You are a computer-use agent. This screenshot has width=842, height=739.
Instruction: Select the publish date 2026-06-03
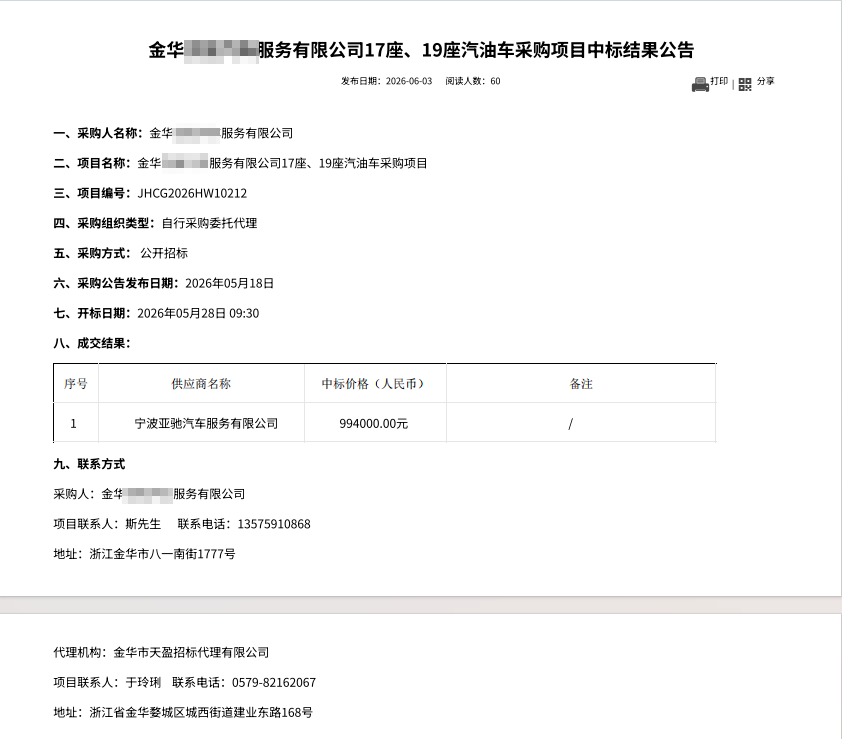(x=409, y=81)
